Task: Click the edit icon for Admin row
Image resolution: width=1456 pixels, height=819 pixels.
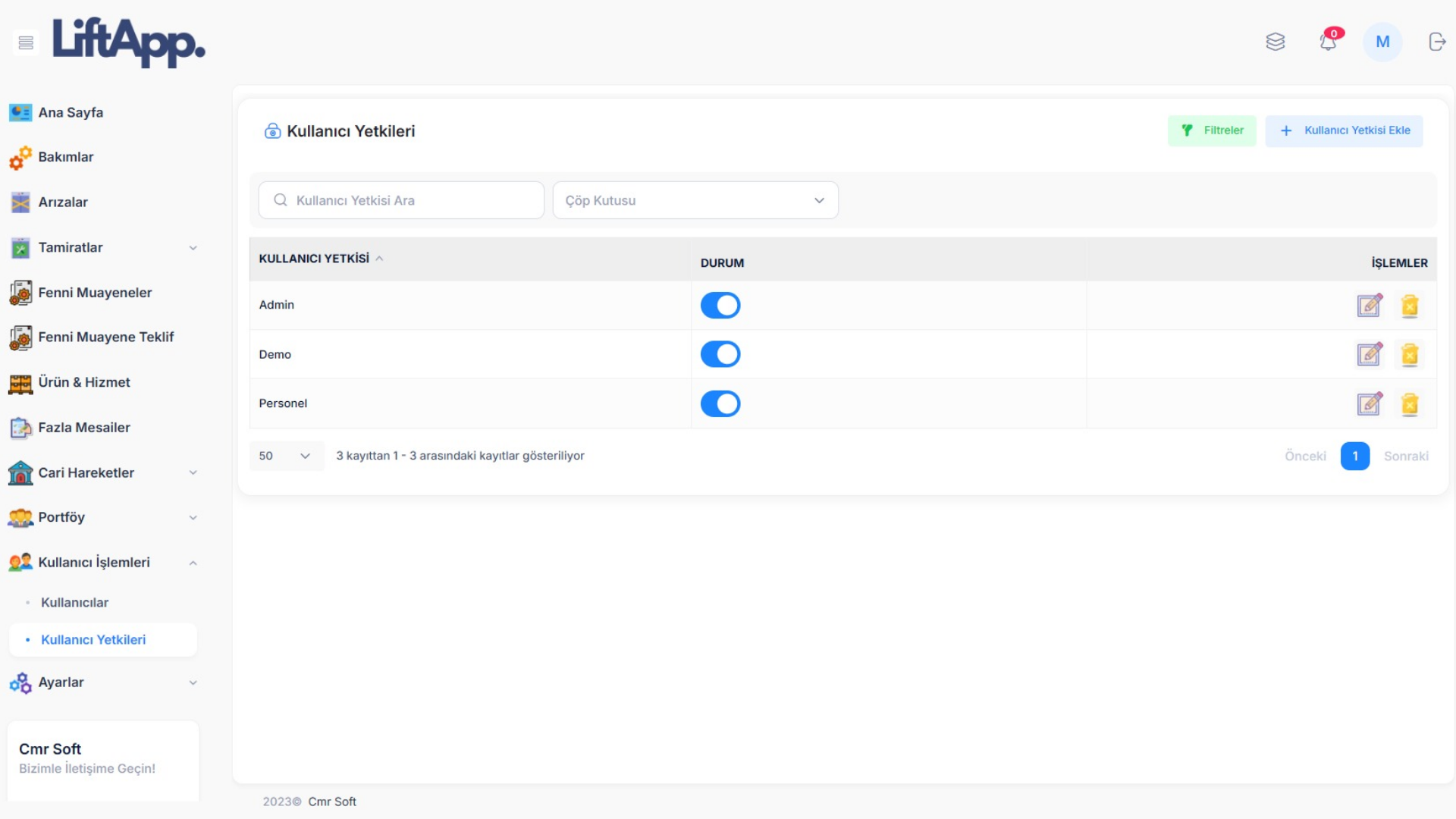Action: coord(1369,306)
